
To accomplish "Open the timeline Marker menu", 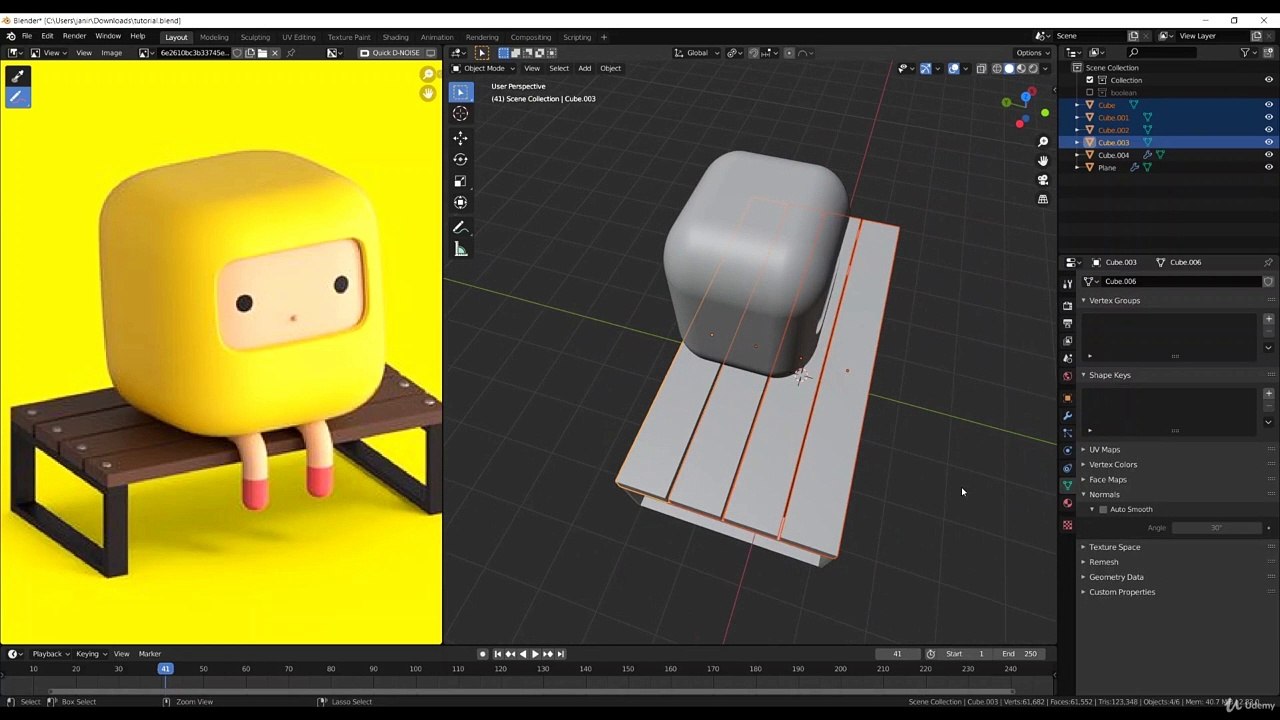I will pyautogui.click(x=150, y=654).
